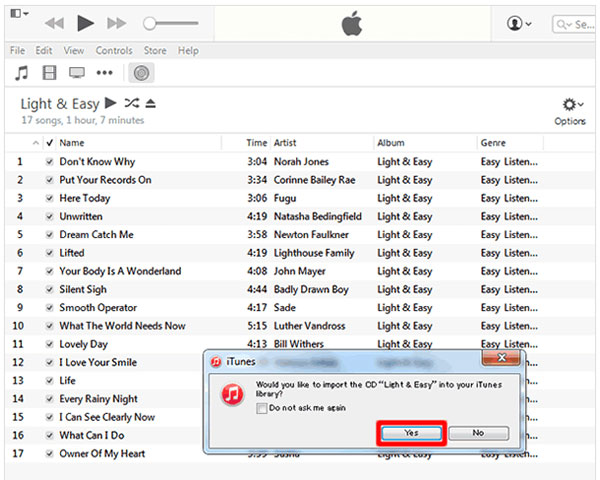Decline import by clicking No
The height and width of the screenshot is (480, 600).
(478, 433)
